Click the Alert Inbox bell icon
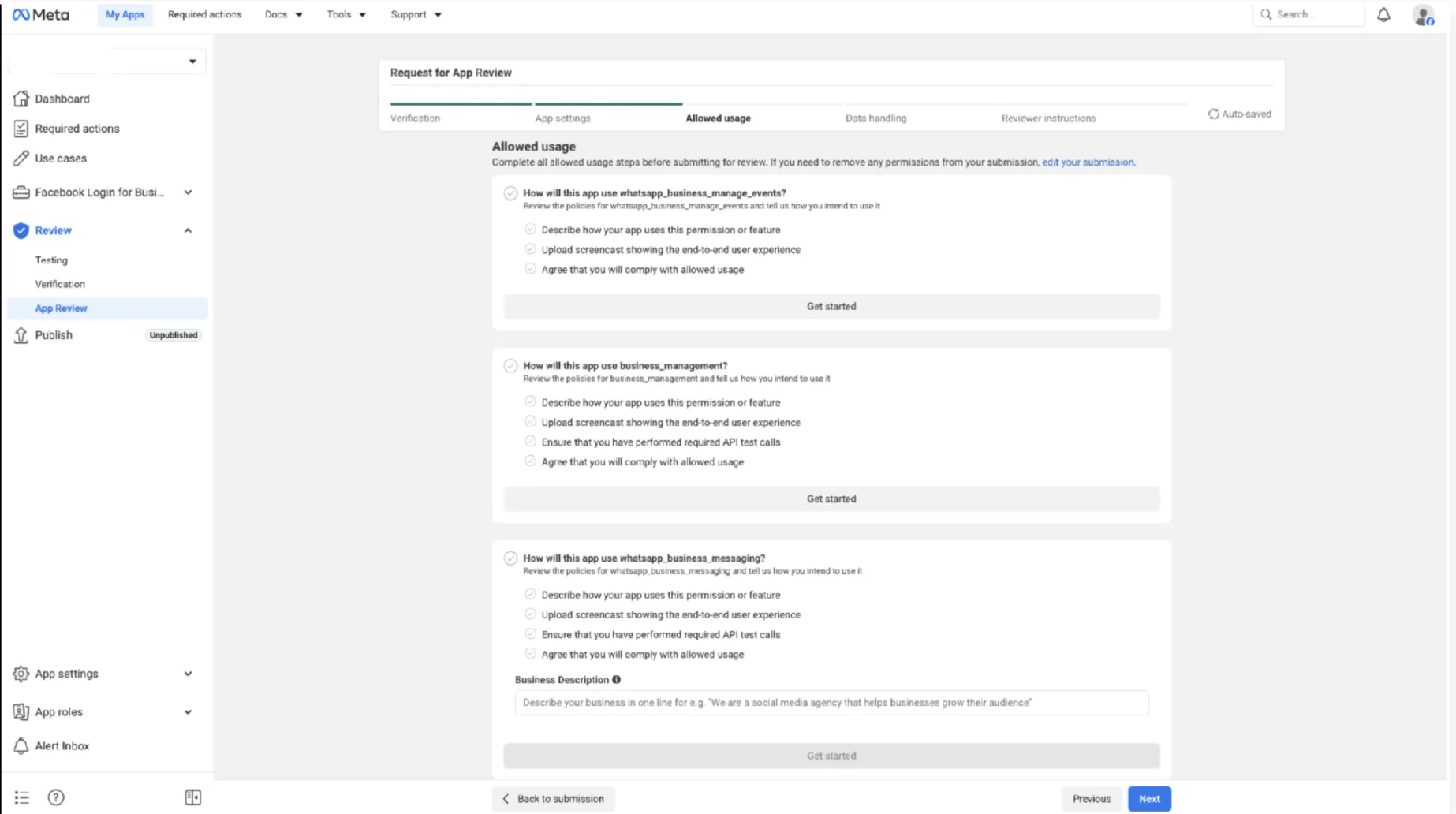1456x814 pixels. click(x=21, y=745)
